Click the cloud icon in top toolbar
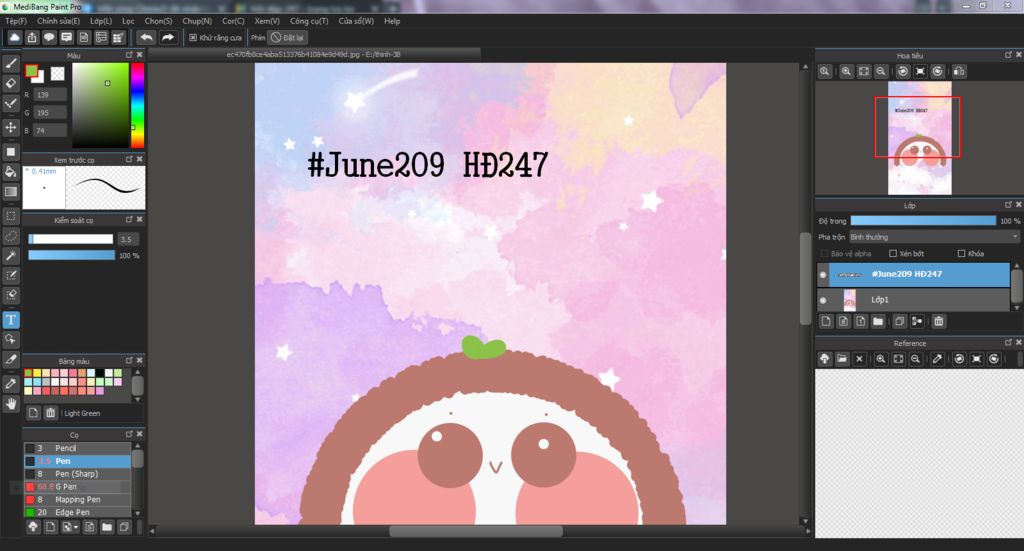 coord(14,38)
